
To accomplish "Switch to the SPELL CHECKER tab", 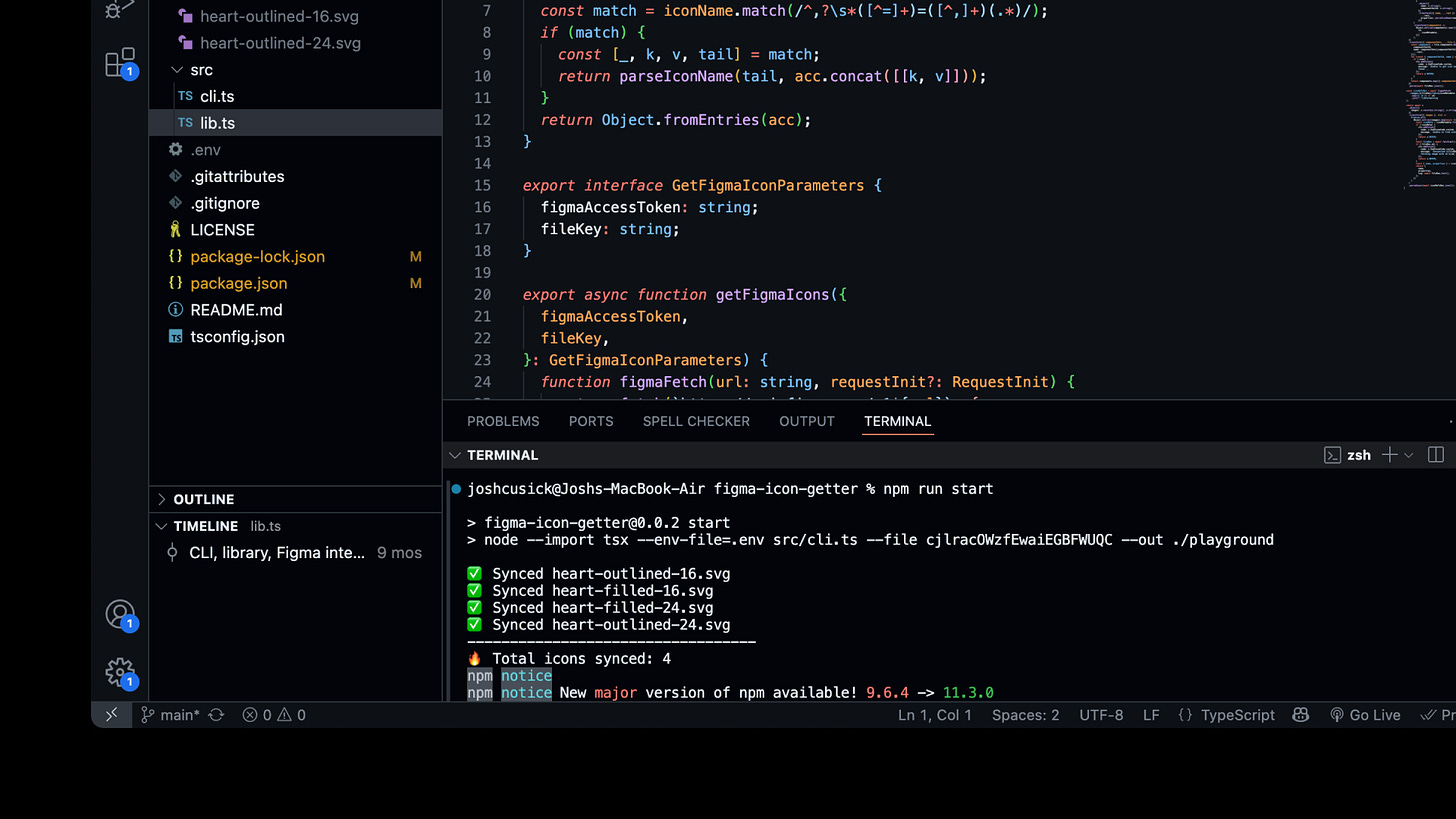I will pyautogui.click(x=696, y=421).
